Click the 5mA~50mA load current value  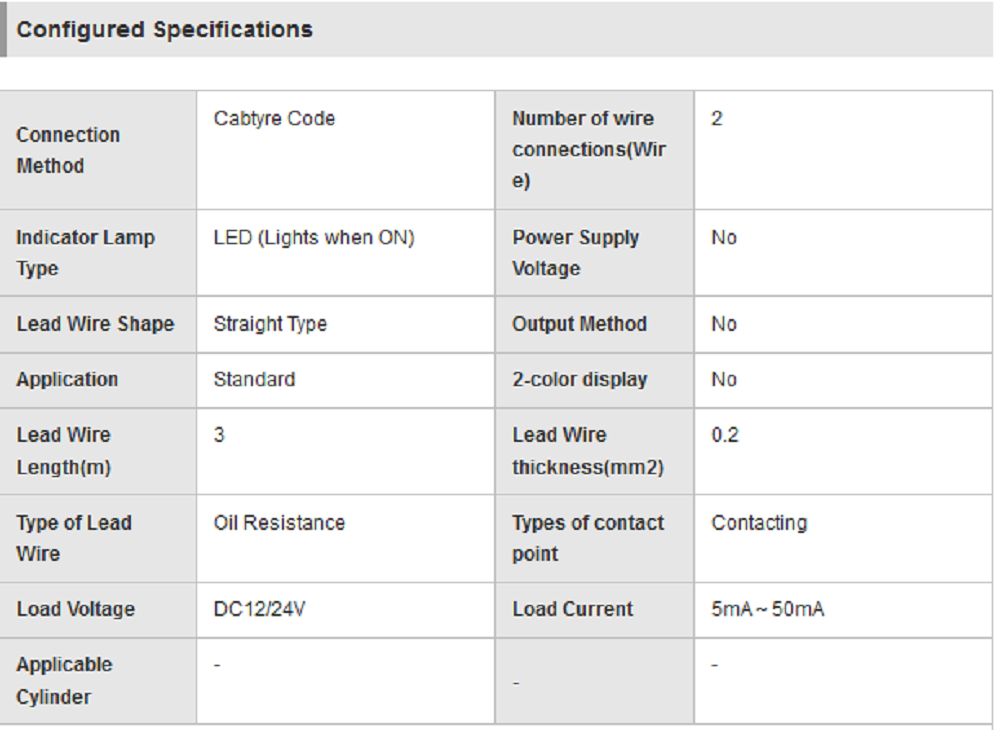pos(767,609)
